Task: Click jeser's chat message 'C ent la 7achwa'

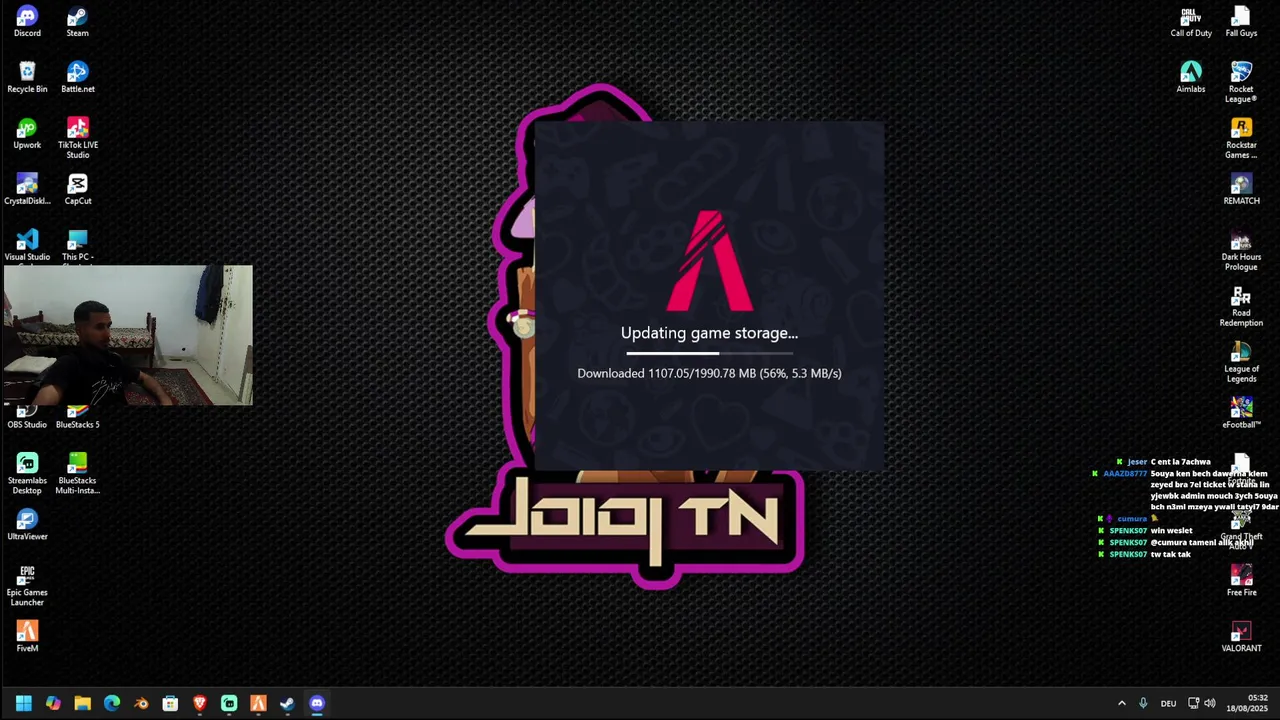Action: click(1181, 462)
